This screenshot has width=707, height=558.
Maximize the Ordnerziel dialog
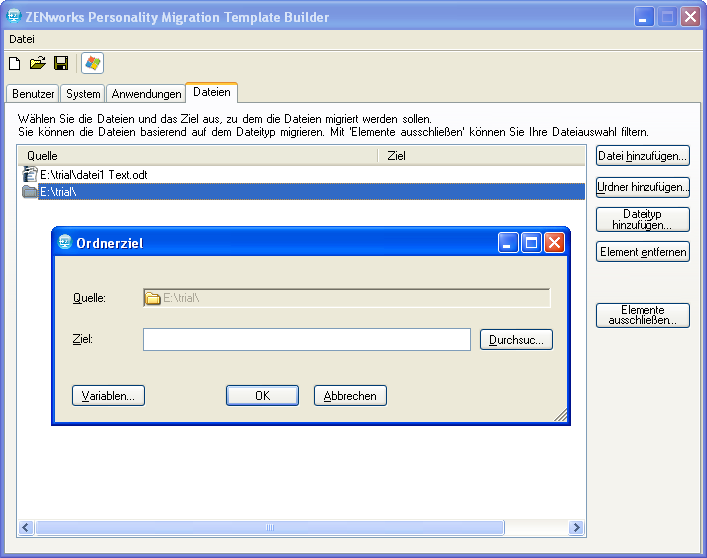[531, 242]
